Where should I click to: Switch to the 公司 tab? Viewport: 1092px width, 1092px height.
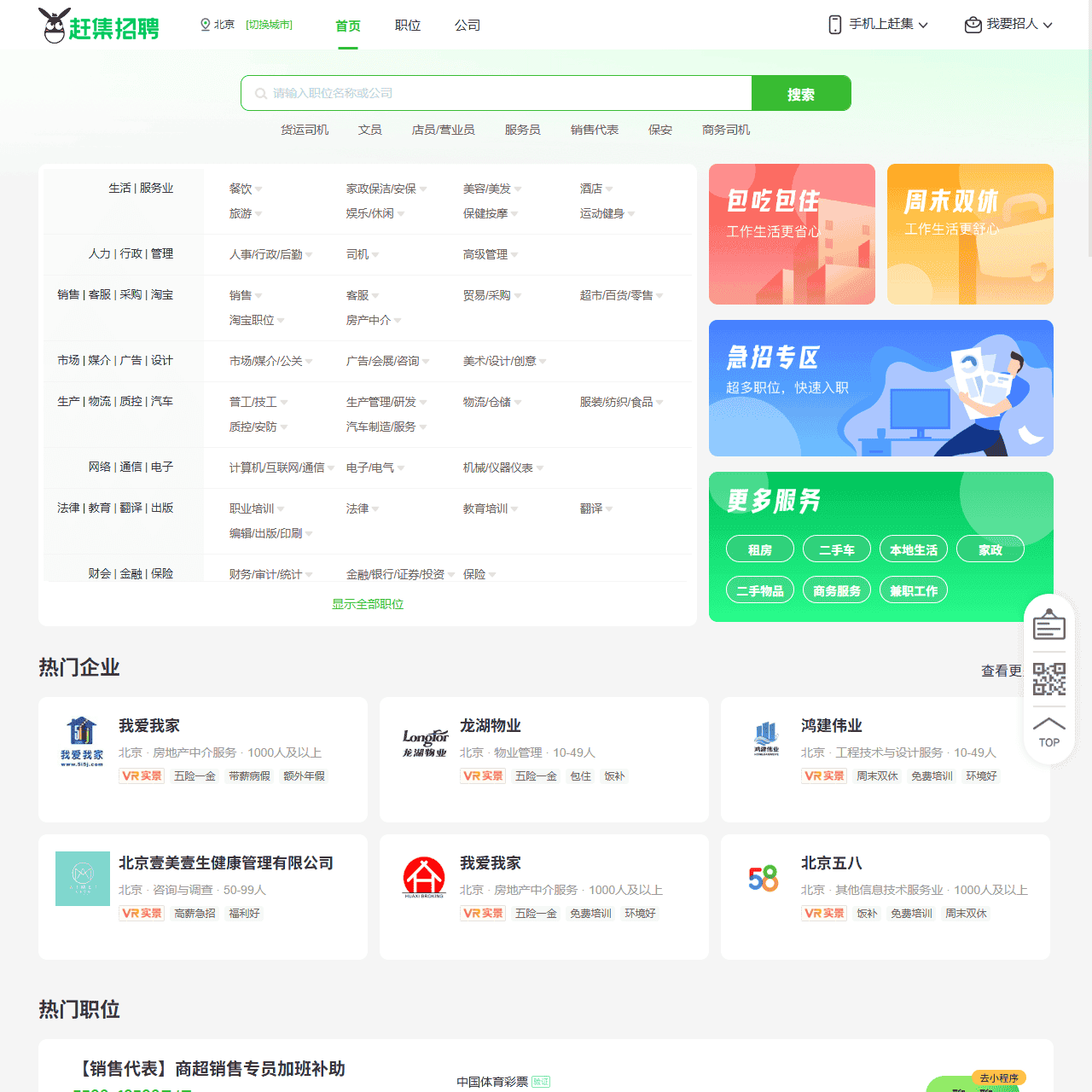click(x=467, y=26)
